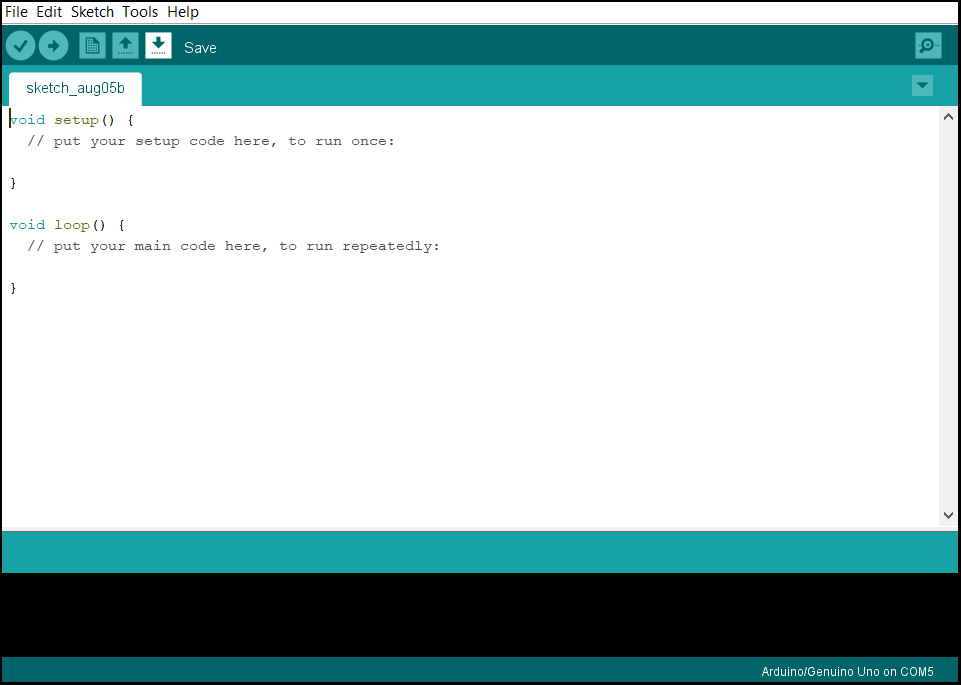The width and height of the screenshot is (961, 685).
Task: Open the File menu
Action: pos(16,12)
